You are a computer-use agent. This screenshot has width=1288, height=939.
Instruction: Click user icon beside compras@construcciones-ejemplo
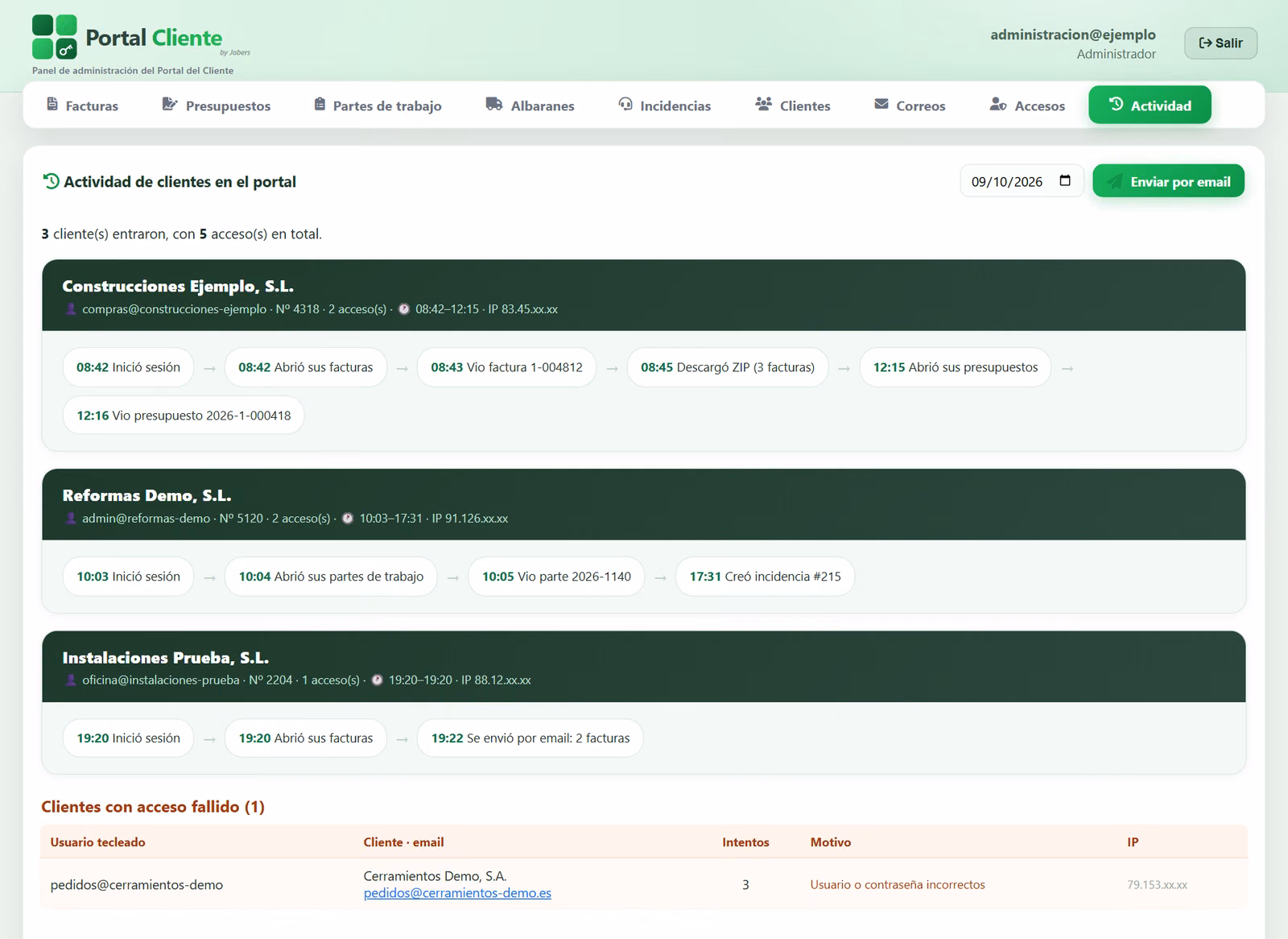pyautogui.click(x=71, y=309)
